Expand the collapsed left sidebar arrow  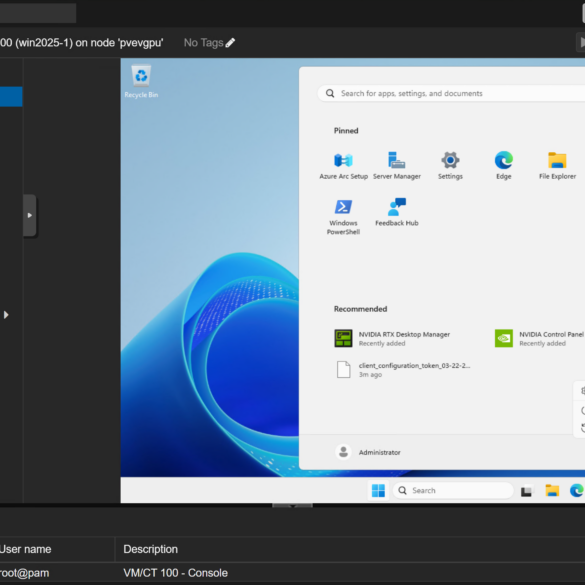6,315
